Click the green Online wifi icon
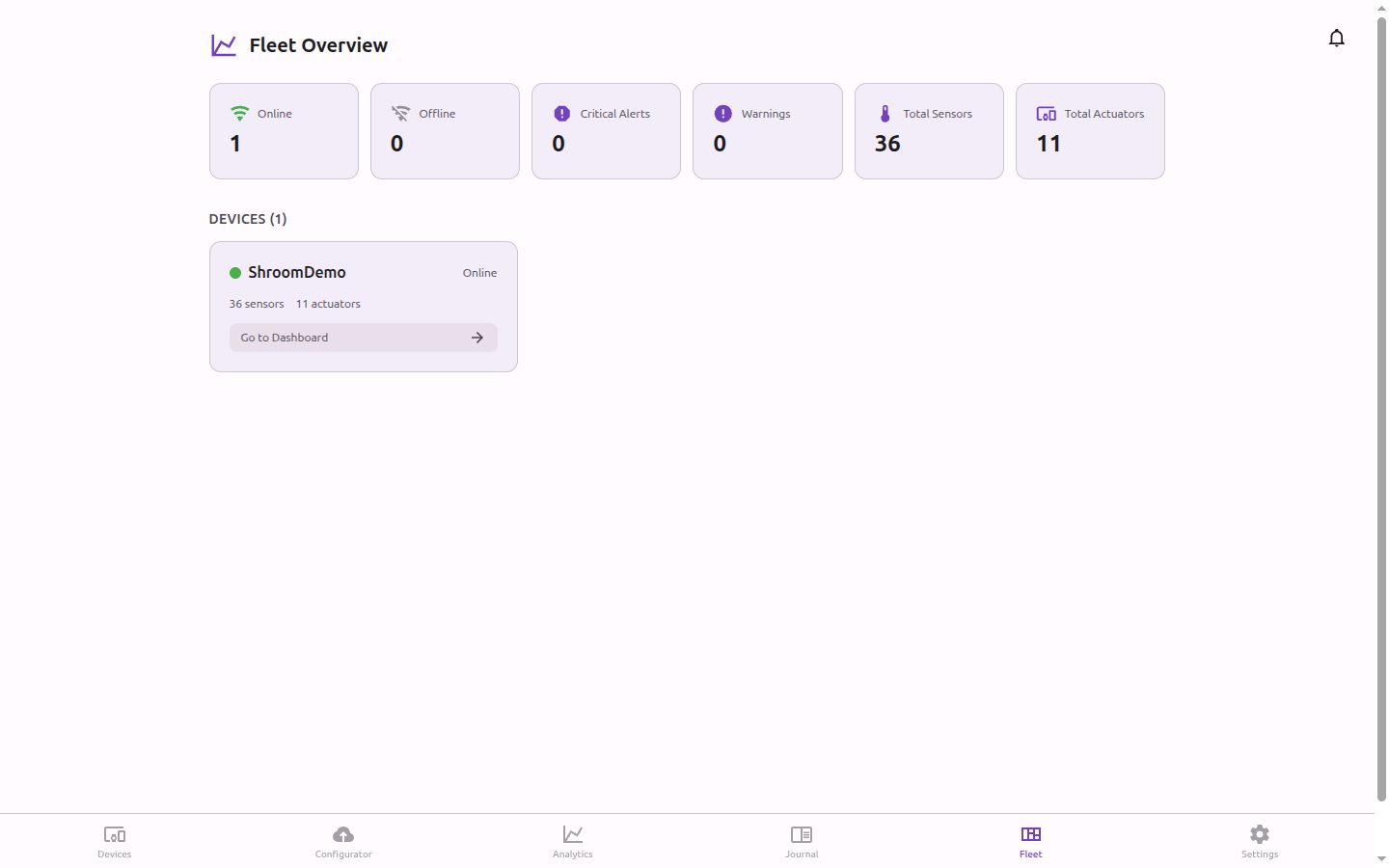Image resolution: width=1389 pixels, height=868 pixels. coord(239,113)
